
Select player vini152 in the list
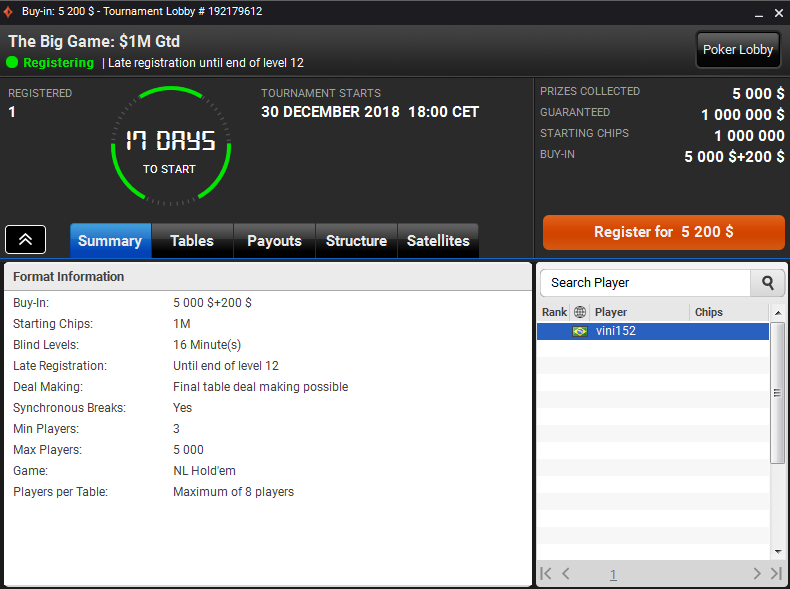point(652,331)
